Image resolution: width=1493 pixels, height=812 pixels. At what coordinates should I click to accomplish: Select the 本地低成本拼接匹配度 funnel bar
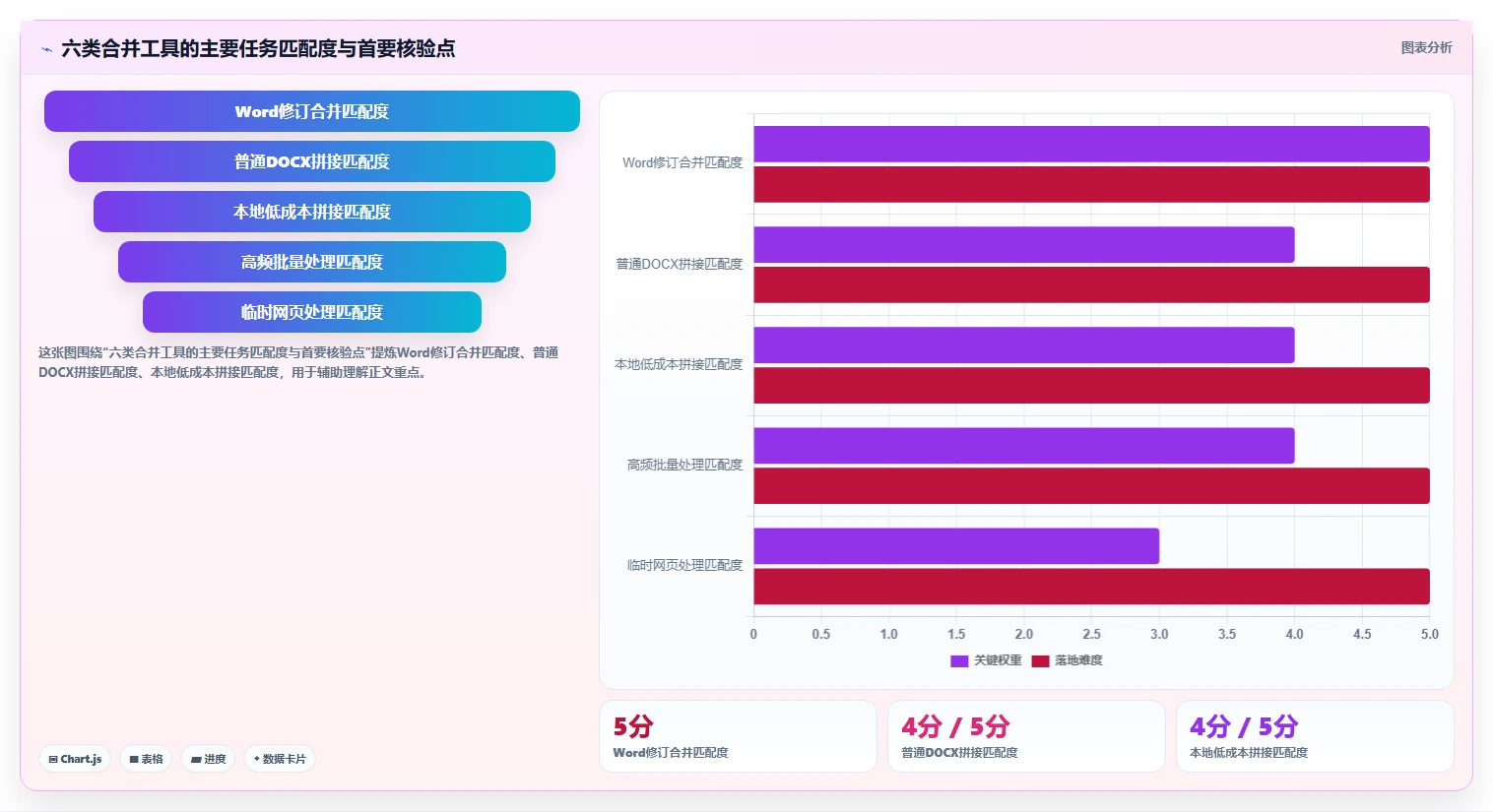(312, 212)
